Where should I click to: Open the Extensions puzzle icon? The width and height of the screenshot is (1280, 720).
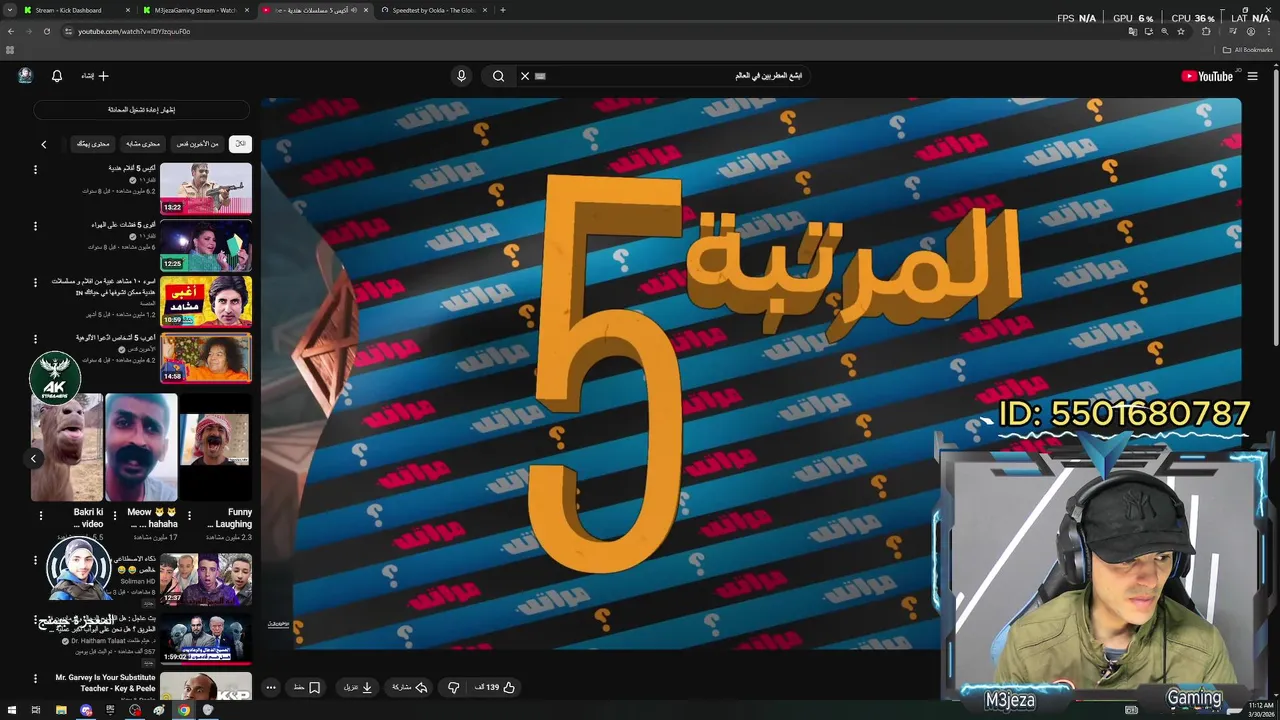tap(1206, 31)
